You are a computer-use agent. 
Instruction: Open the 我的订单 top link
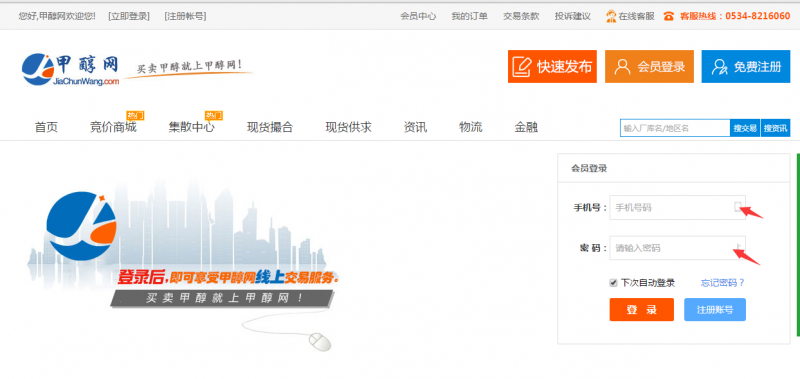click(x=469, y=16)
